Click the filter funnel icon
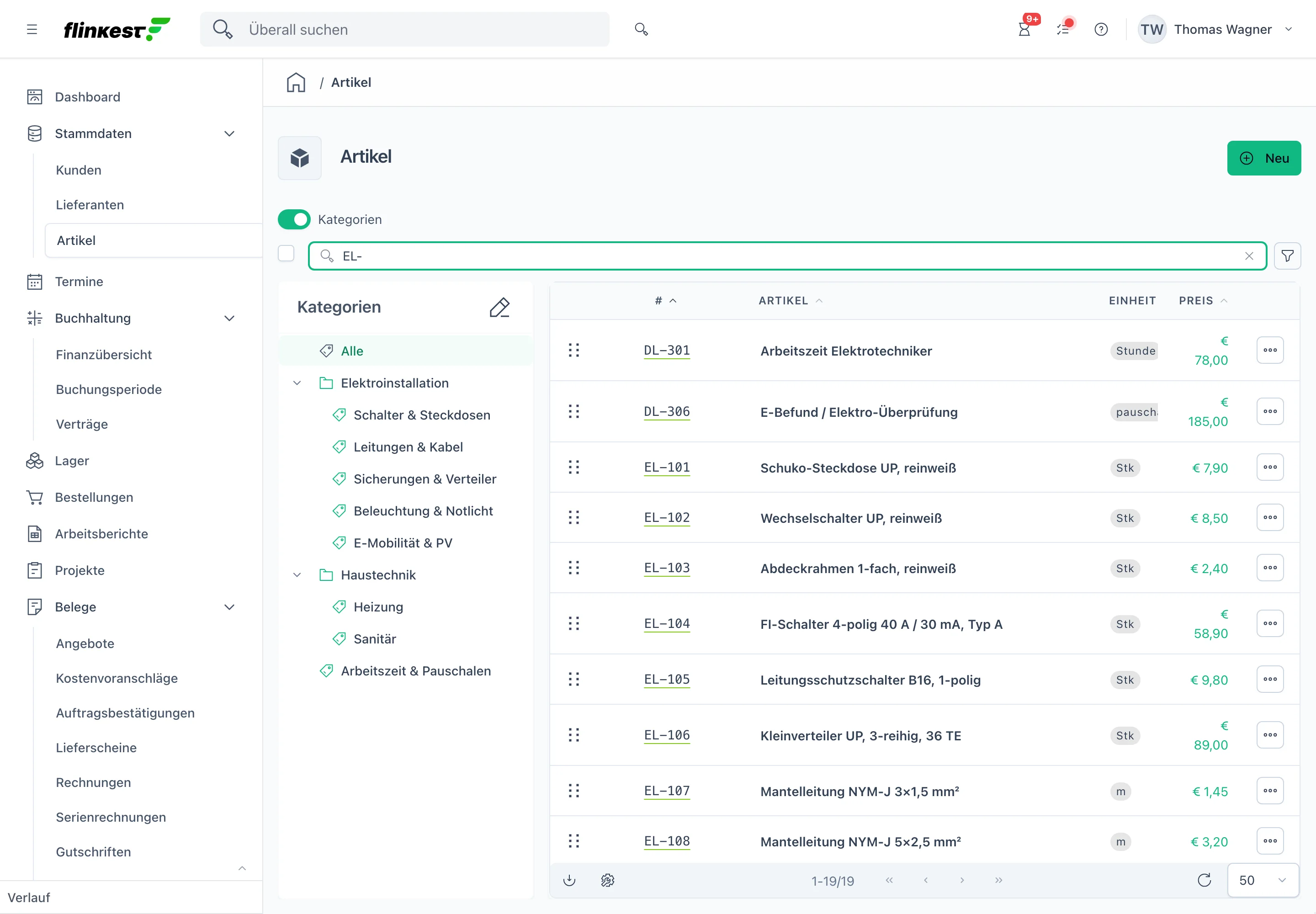This screenshot has width=1316, height=914. 1287,256
